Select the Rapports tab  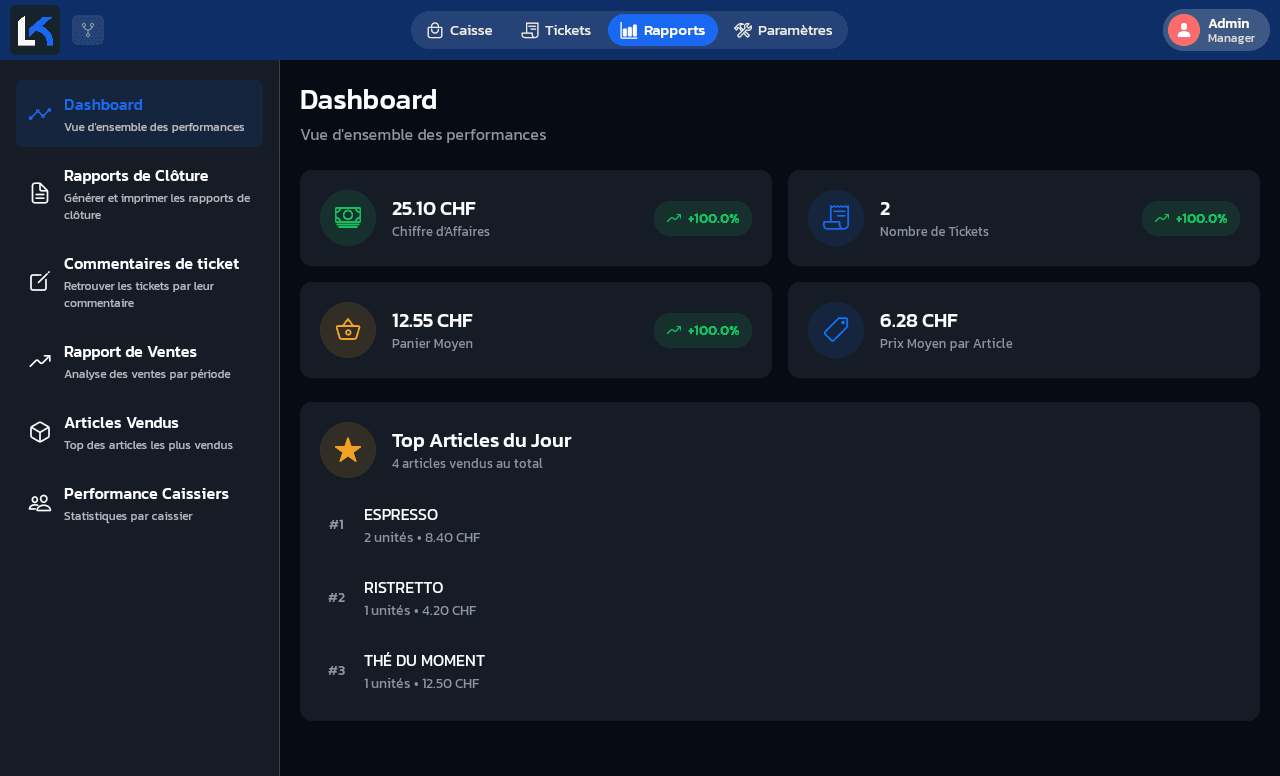pos(663,30)
